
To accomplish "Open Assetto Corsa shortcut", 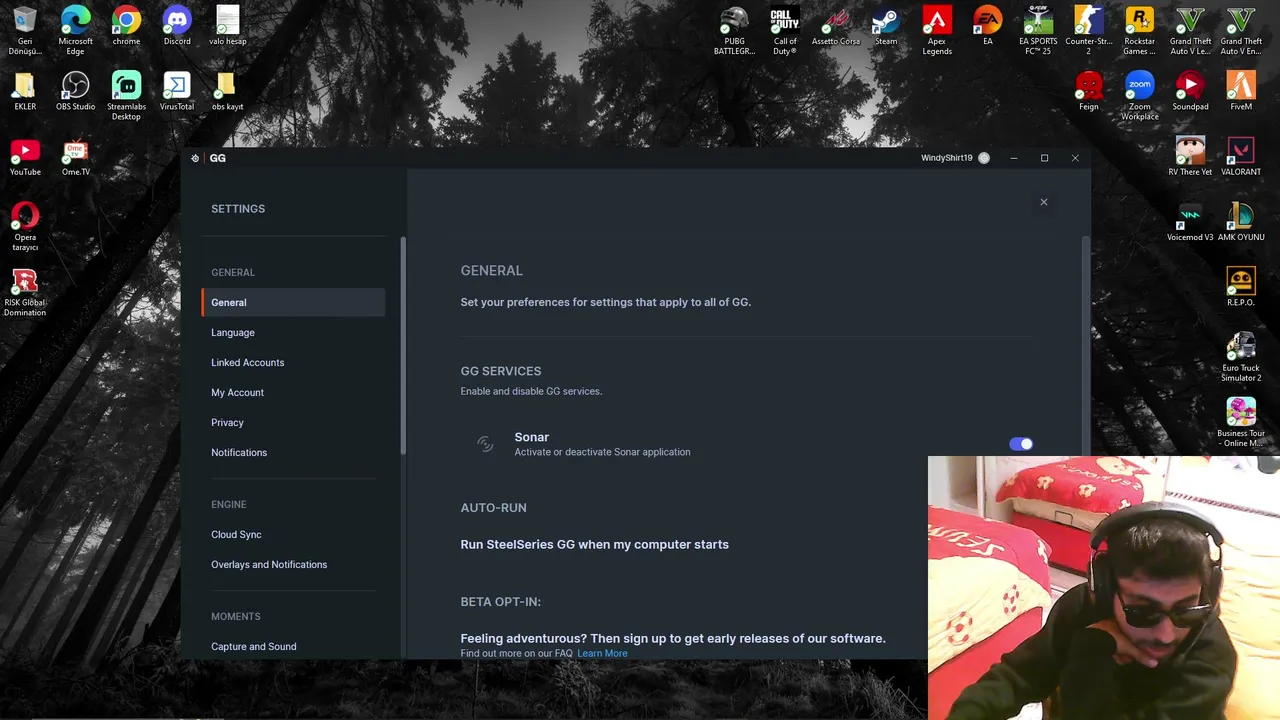I will click(836, 26).
